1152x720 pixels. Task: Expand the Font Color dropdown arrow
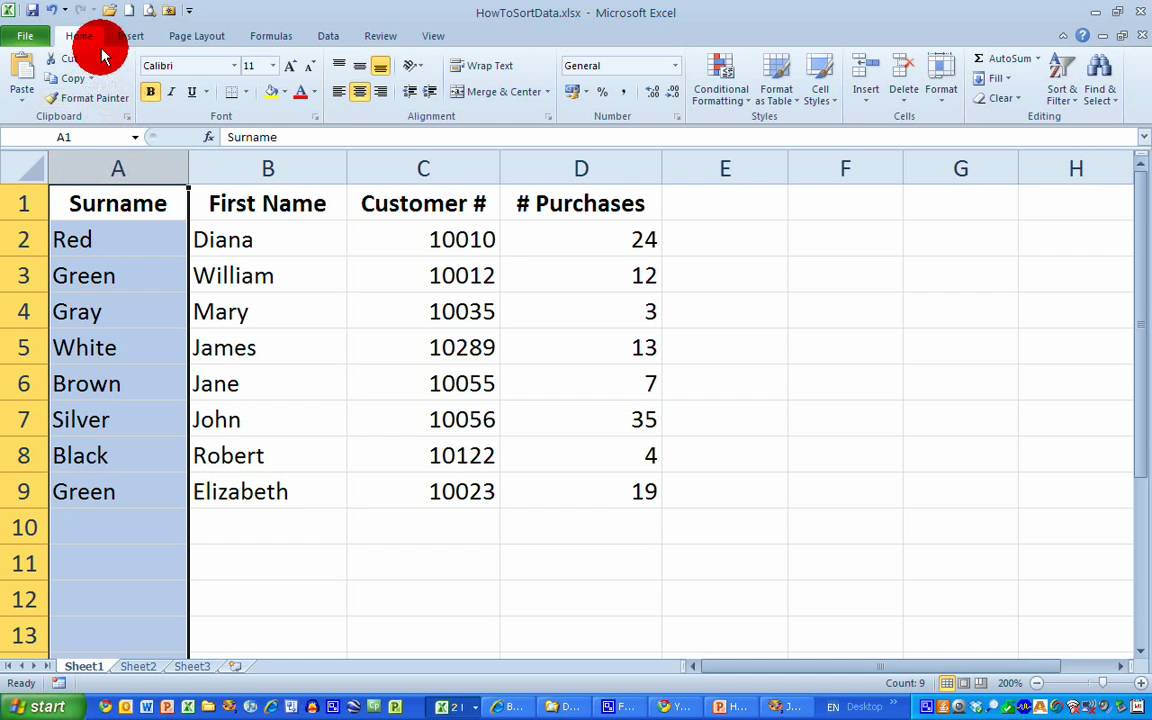[314, 92]
